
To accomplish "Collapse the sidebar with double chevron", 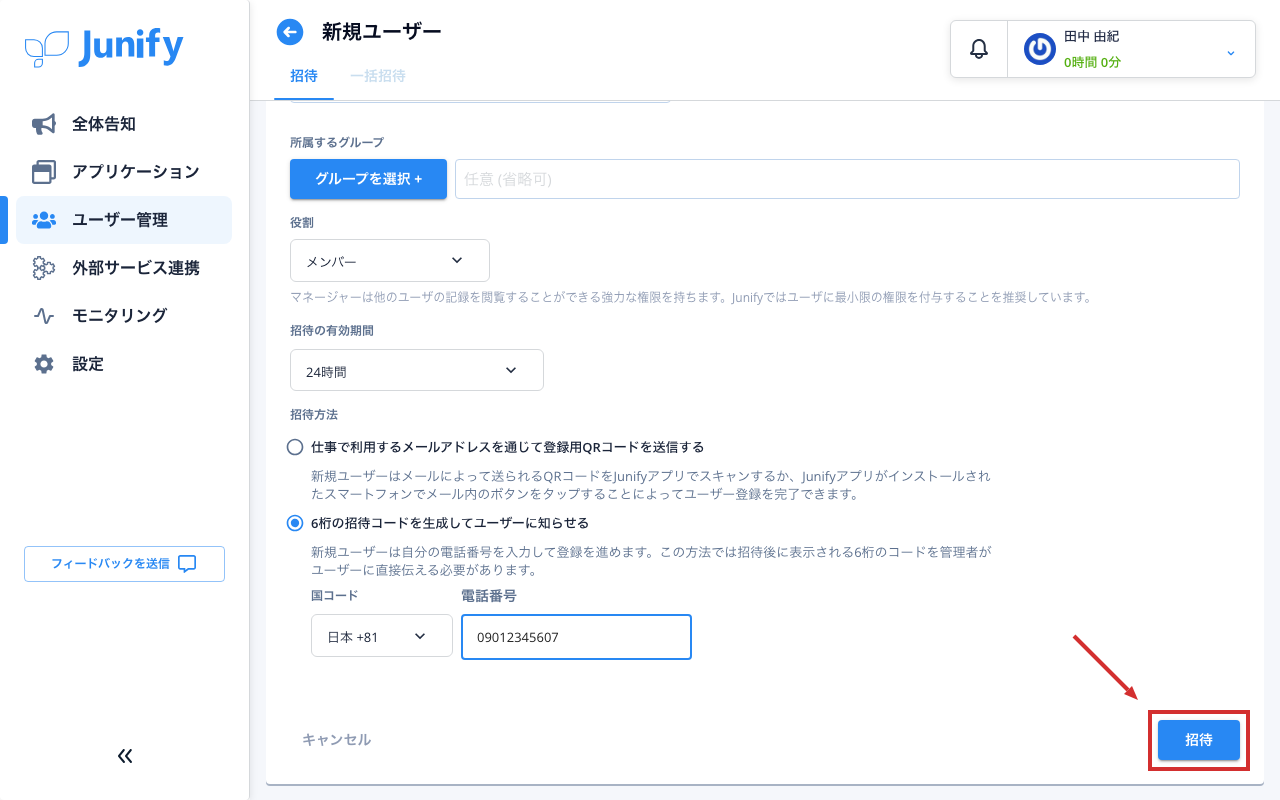I will pyautogui.click(x=125, y=756).
